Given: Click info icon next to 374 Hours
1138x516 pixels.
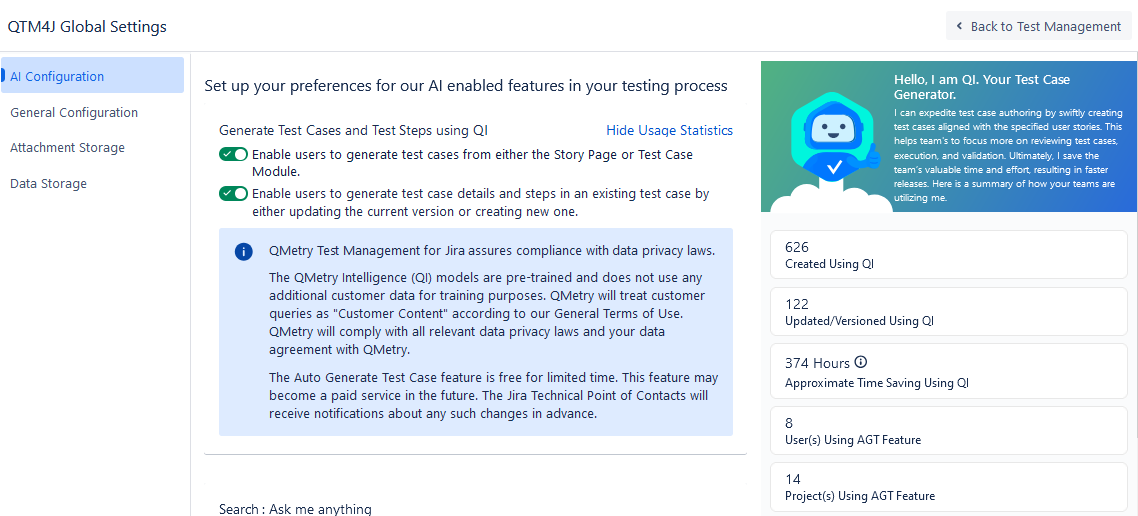Looking at the screenshot, I should (x=861, y=363).
